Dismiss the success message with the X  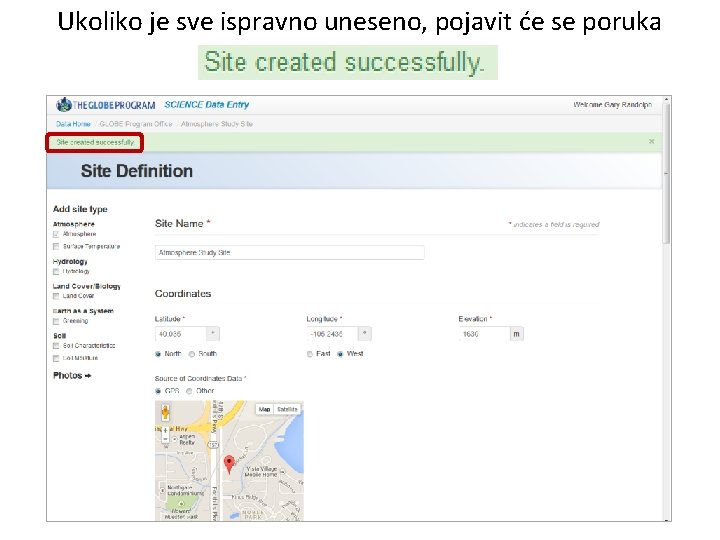[652, 141]
